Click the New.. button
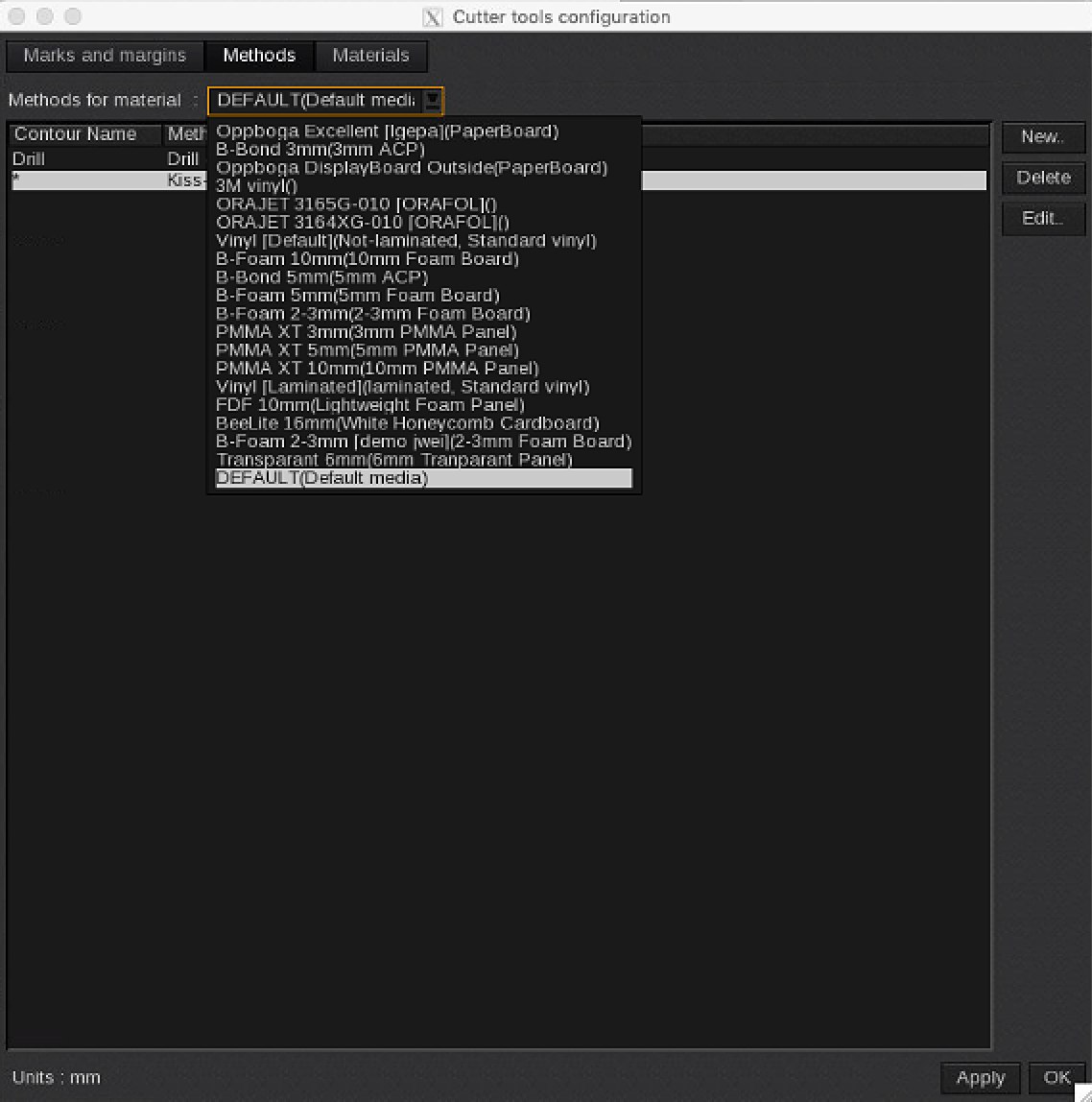 (x=1043, y=136)
